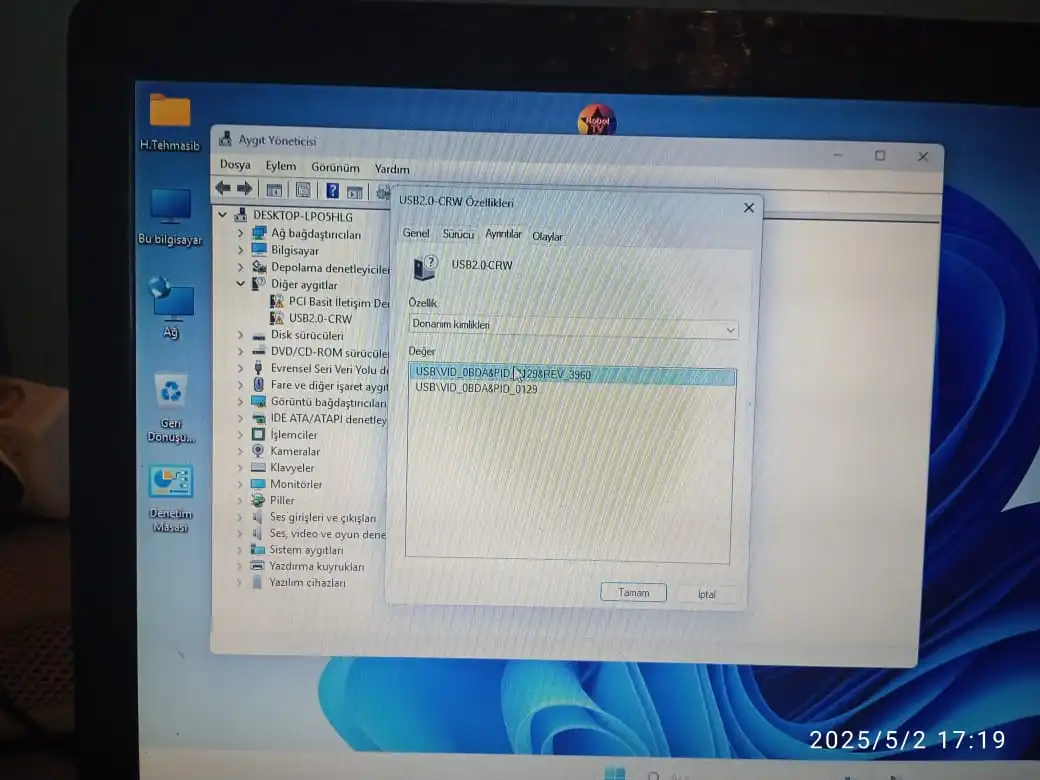This screenshot has width=1040, height=780.
Task: Click the Ağ bağdaştırıcıları network adapter icon
Action: [x=259, y=233]
